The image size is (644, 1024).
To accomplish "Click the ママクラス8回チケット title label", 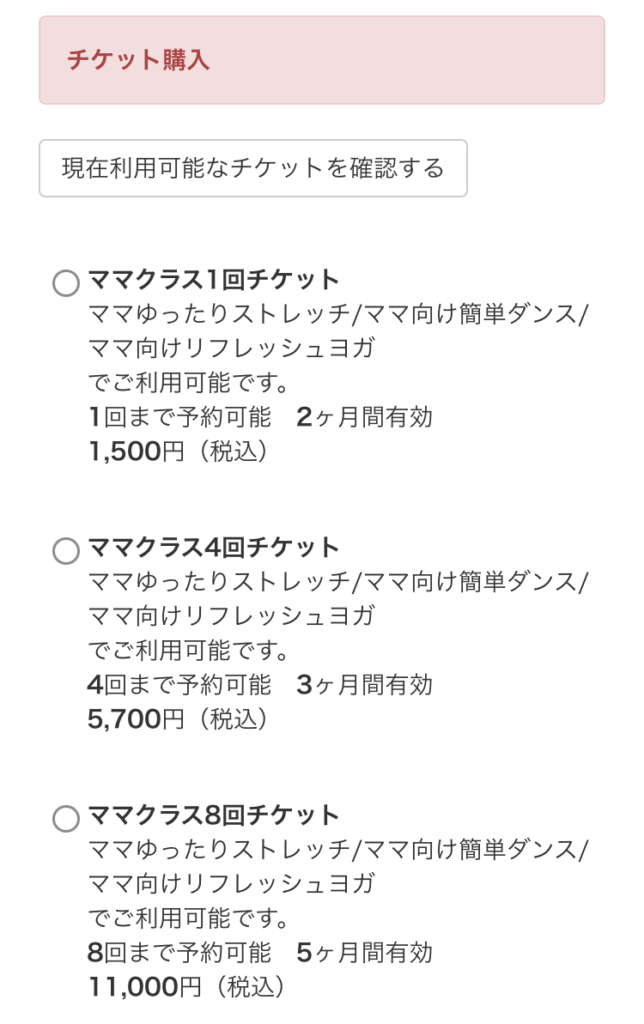I will [x=214, y=815].
